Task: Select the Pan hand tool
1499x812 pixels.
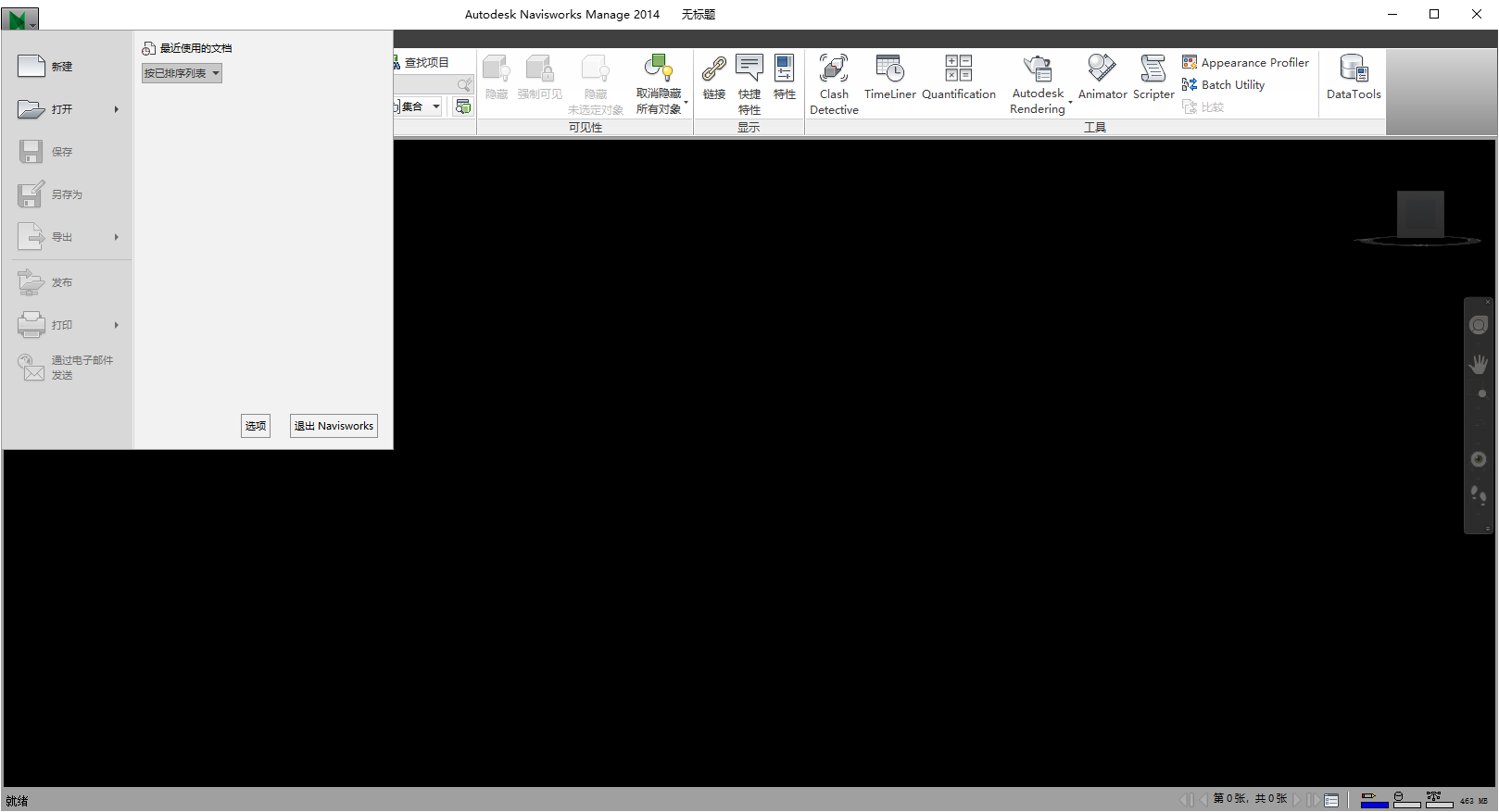Action: (x=1479, y=364)
